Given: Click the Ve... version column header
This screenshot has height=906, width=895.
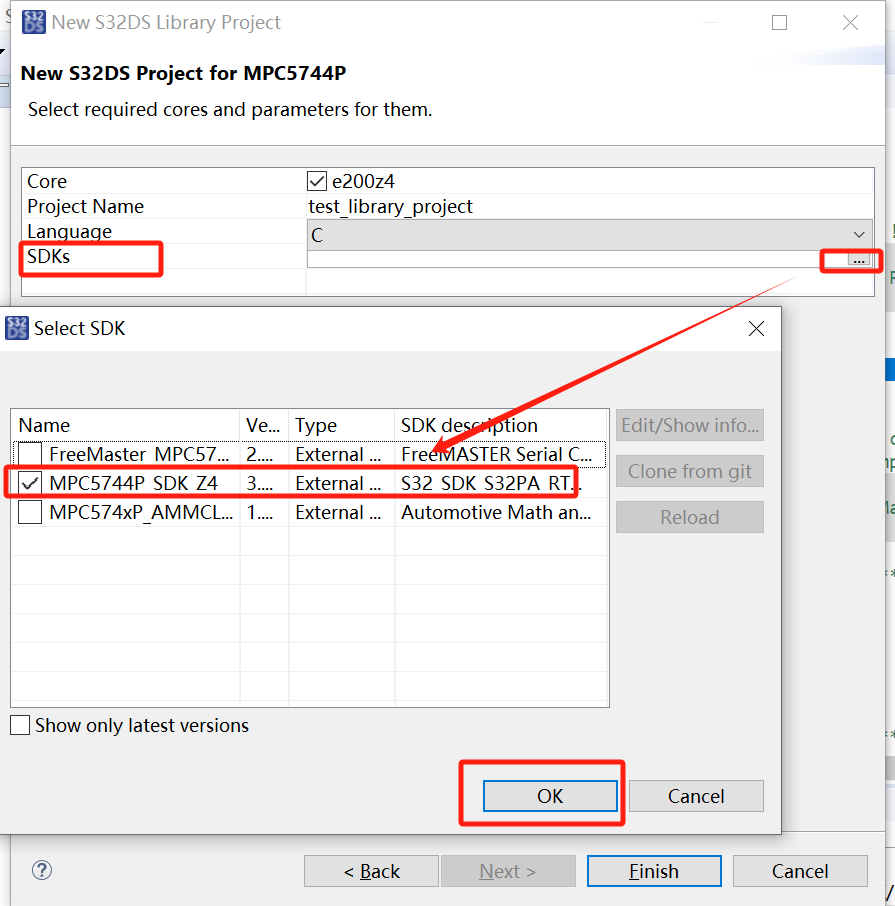Looking at the screenshot, I should point(264,425).
